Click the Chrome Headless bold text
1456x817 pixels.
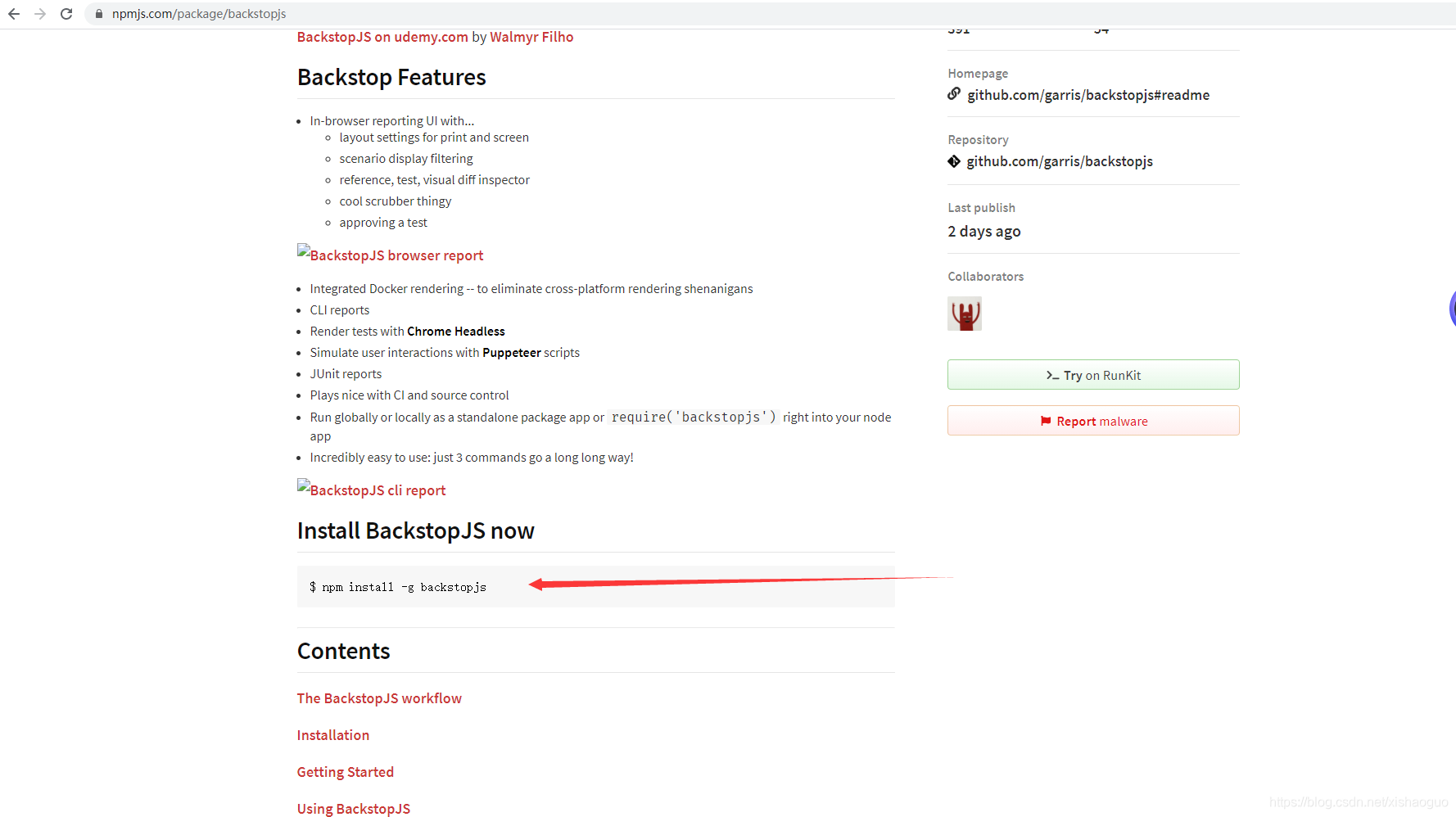pos(456,332)
